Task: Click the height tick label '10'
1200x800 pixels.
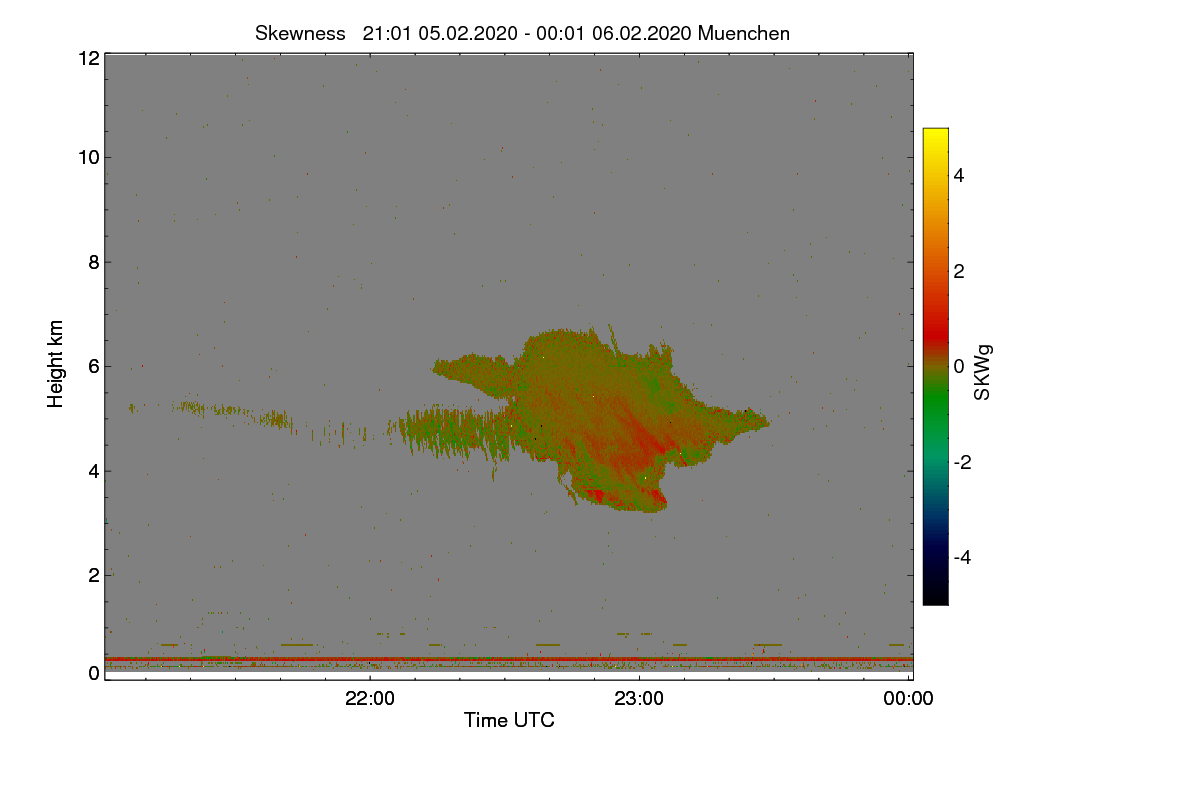Action: click(88, 157)
